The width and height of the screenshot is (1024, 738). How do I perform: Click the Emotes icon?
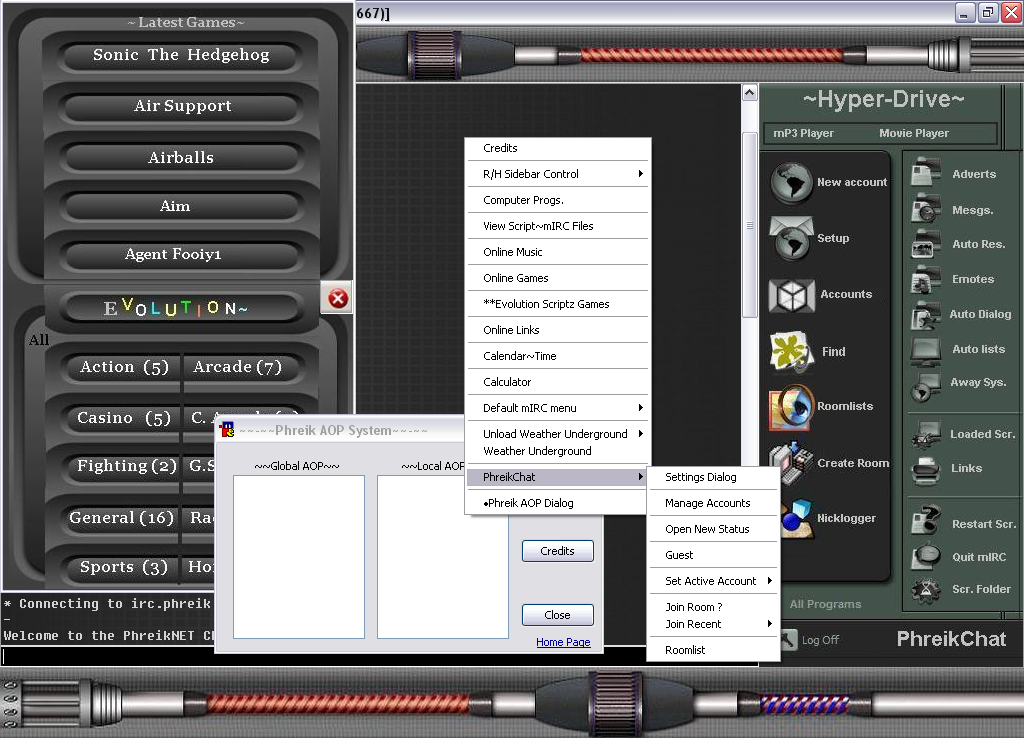pyautogui.click(x=925, y=280)
